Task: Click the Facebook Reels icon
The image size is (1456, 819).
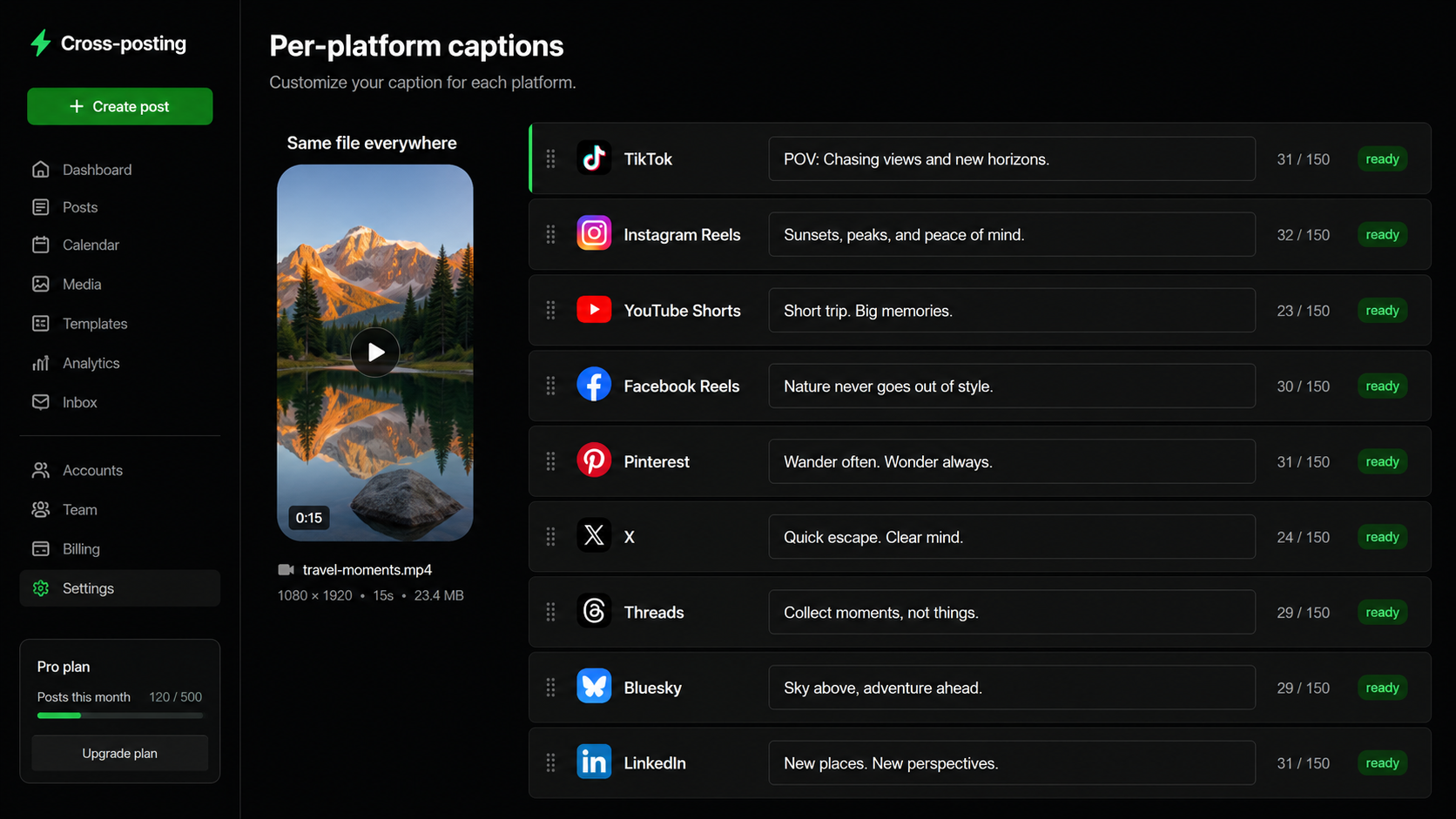Action: (594, 385)
